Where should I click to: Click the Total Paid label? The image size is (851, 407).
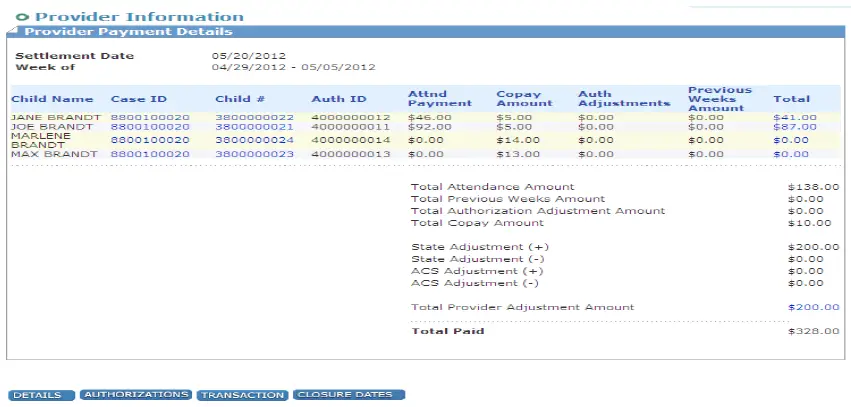pyautogui.click(x=448, y=331)
